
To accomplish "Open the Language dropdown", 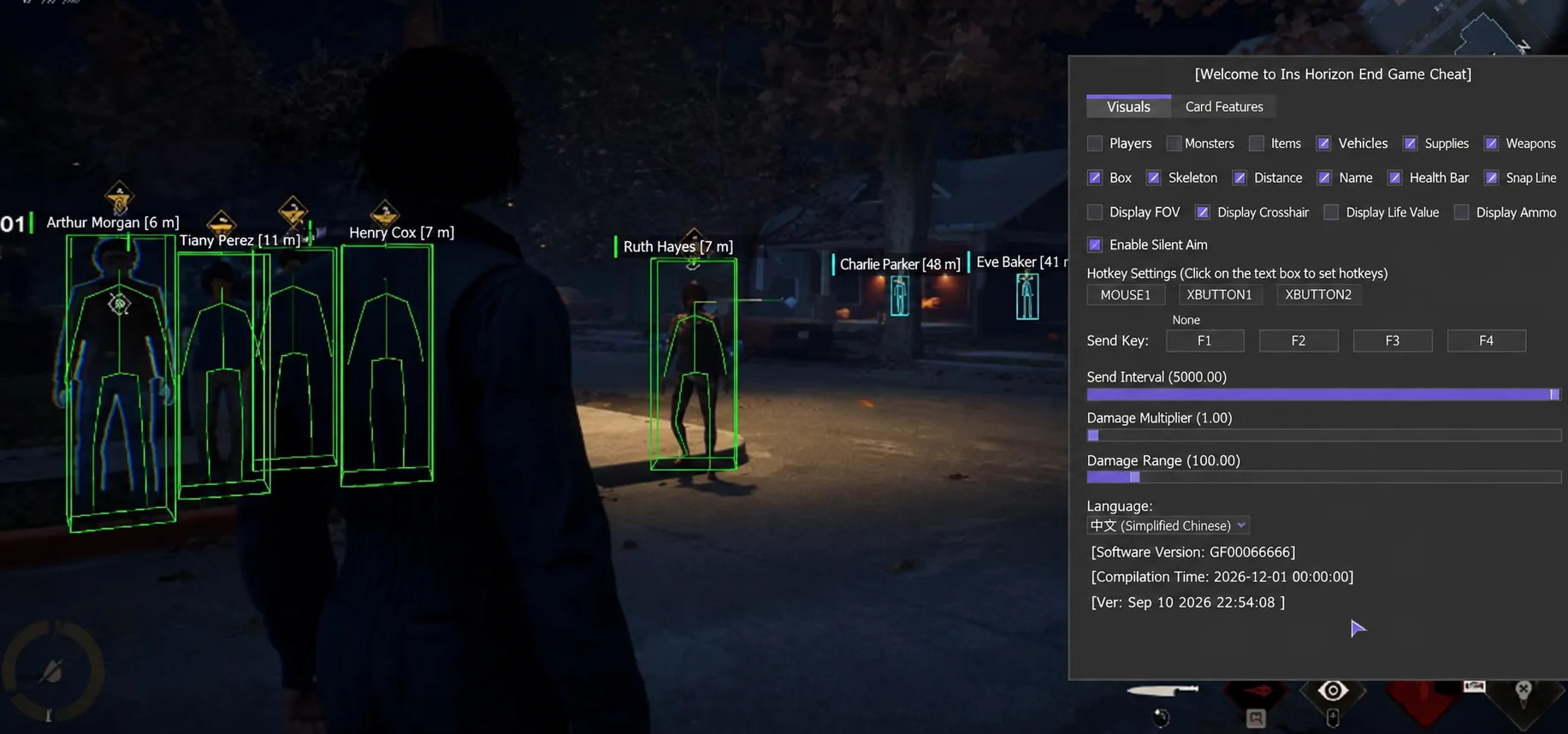I will [1168, 525].
